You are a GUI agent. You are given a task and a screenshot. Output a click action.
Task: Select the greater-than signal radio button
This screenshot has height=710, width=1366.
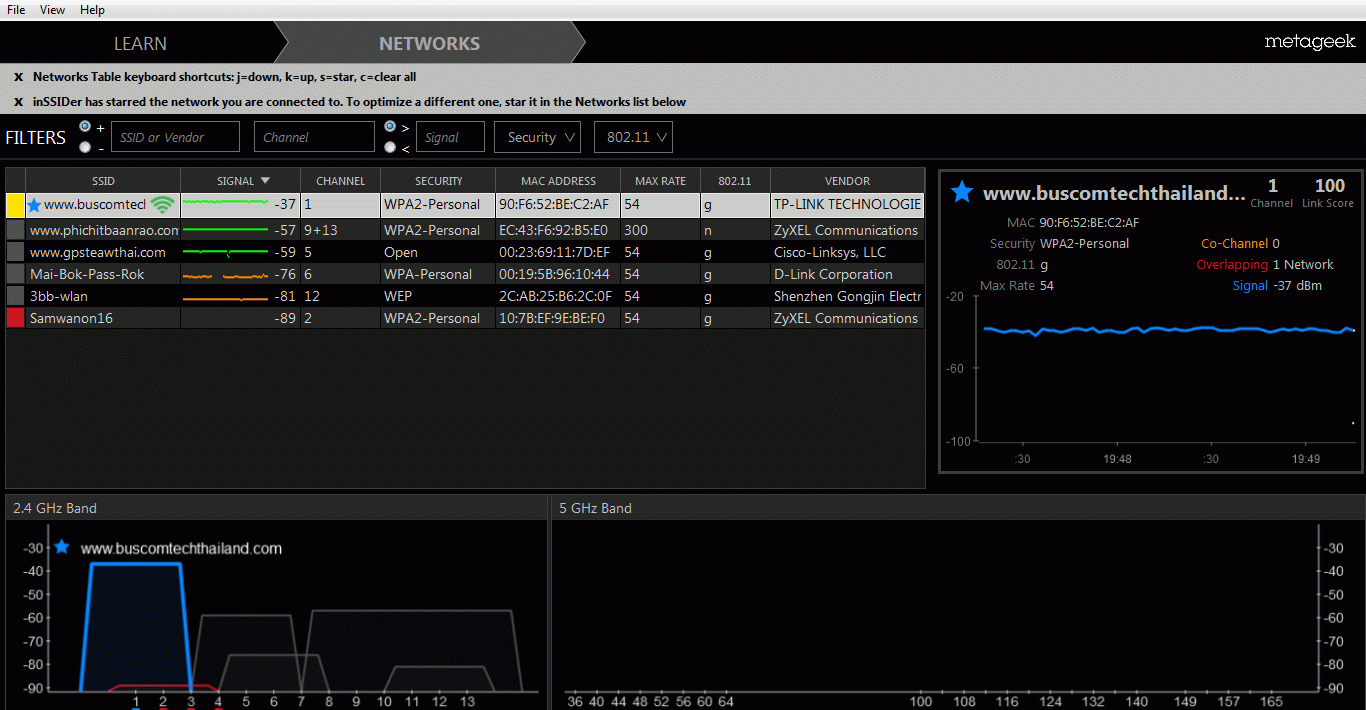pos(390,127)
